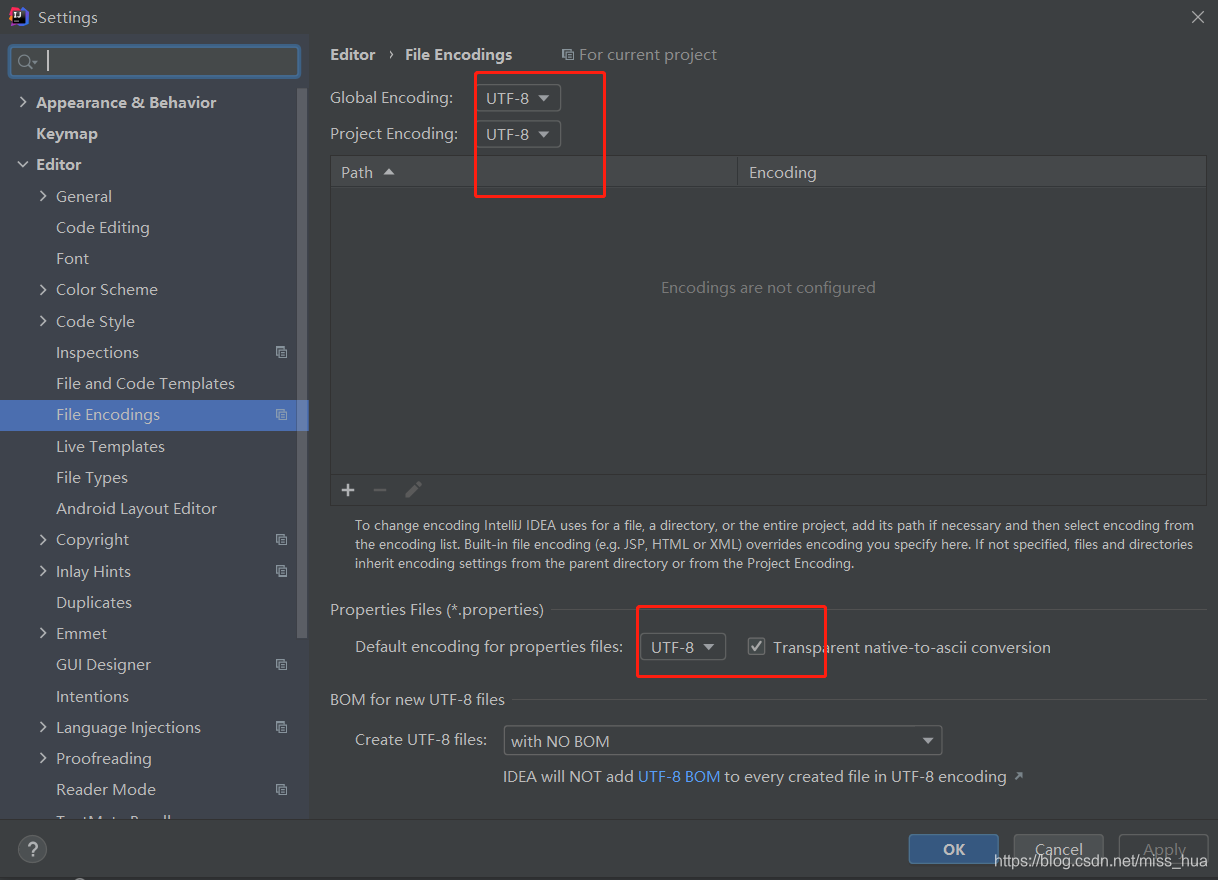
Task: Click project-level icon next to File Encodings
Action: [x=281, y=414]
